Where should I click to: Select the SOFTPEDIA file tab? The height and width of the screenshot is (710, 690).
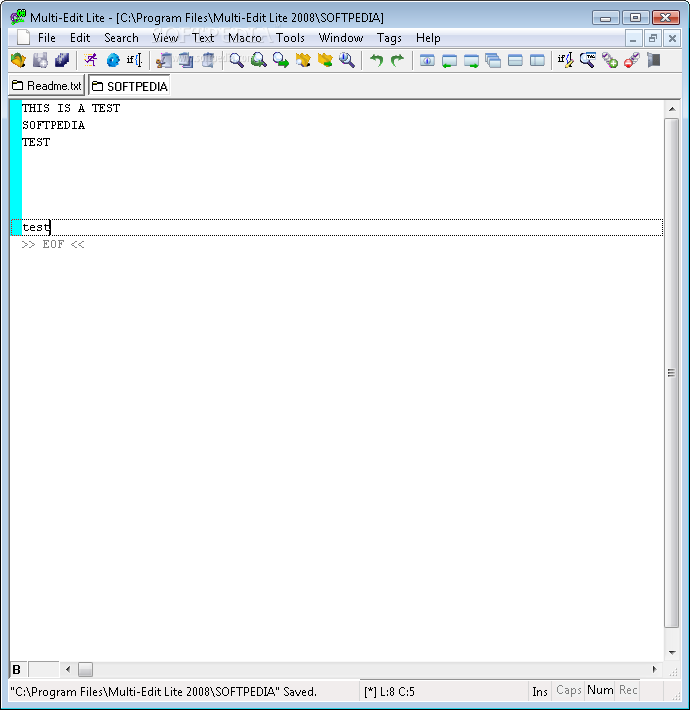(x=129, y=86)
